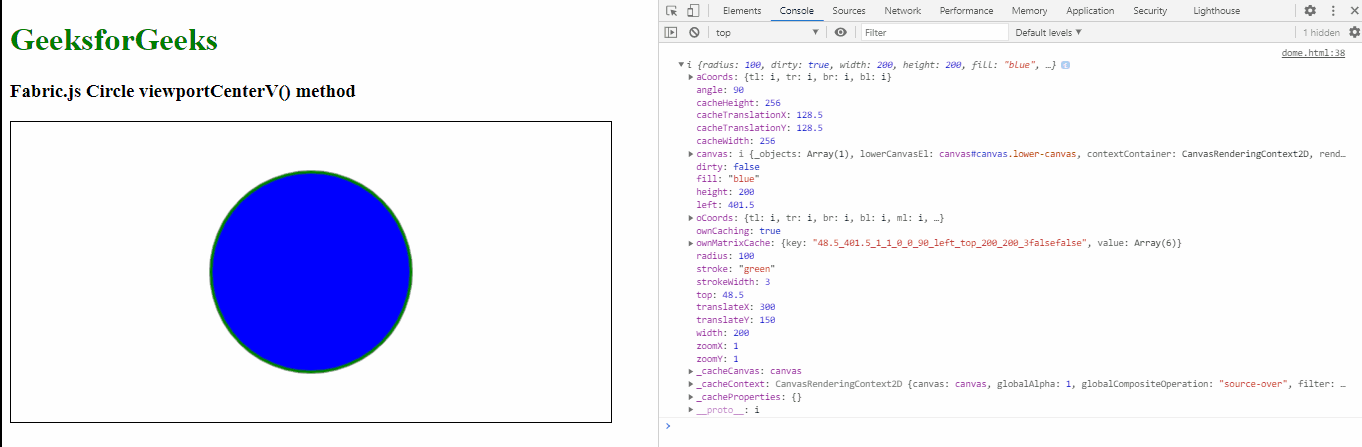Select the Console tab
1362x447 pixels.
point(797,11)
